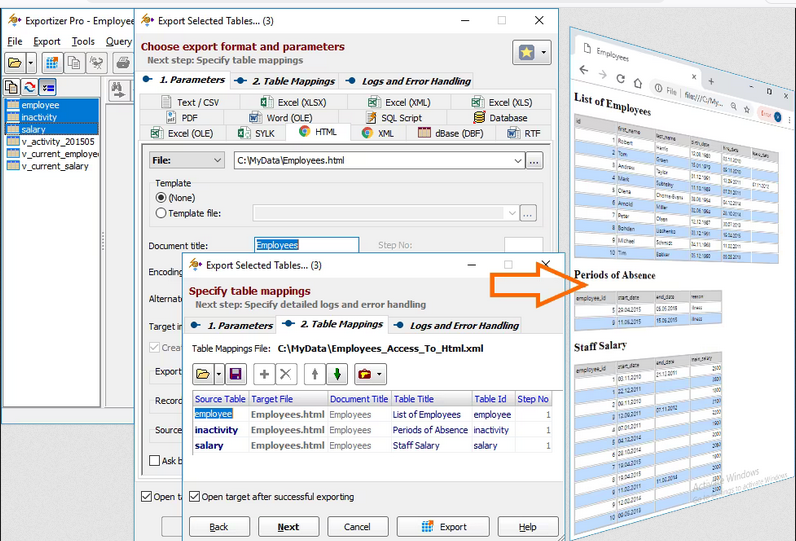Screen dimensions: 796x541
Task: Select the Excel (XLSX) format tab
Action: point(290,102)
